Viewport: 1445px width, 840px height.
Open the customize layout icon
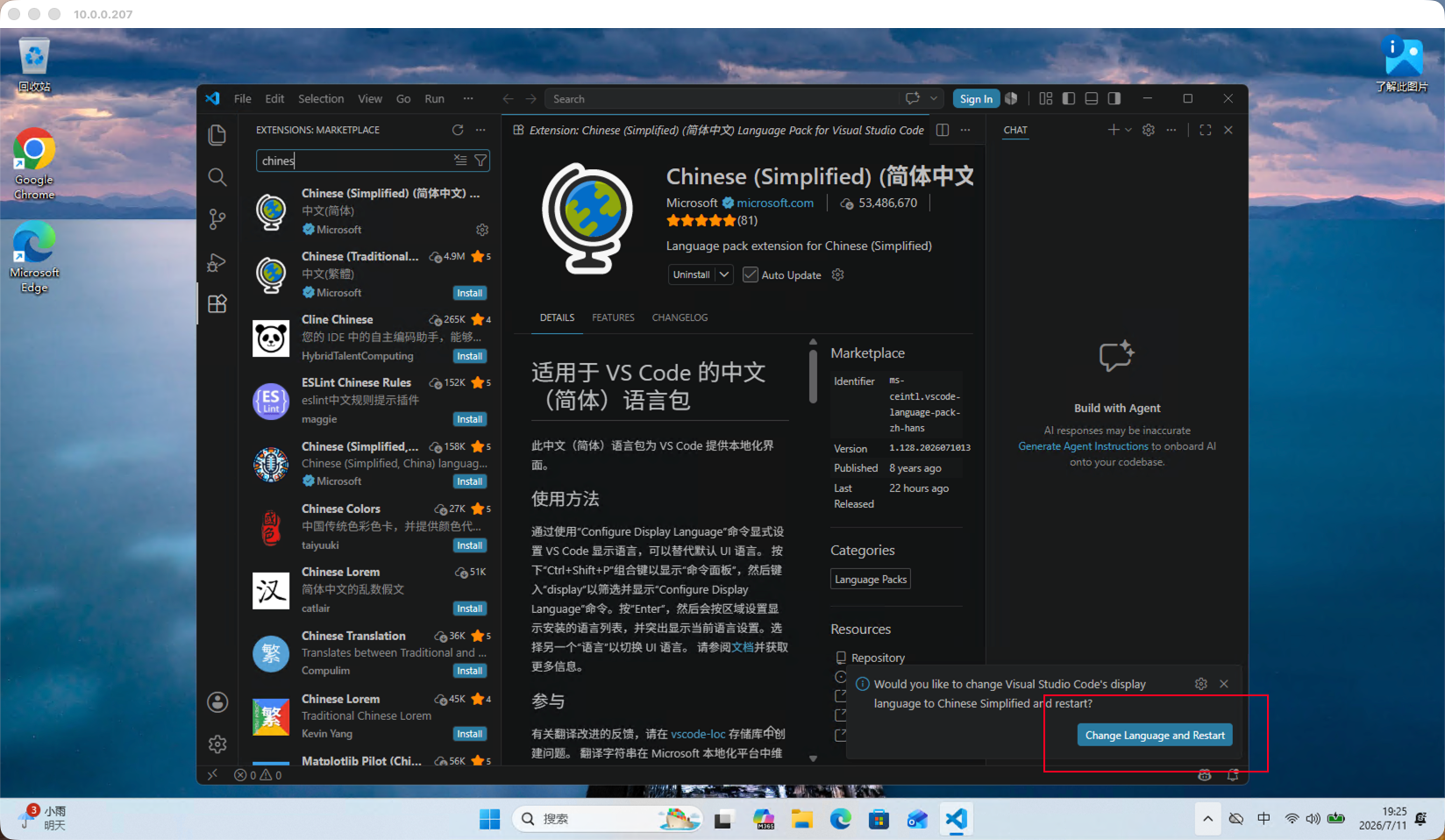click(x=1046, y=99)
